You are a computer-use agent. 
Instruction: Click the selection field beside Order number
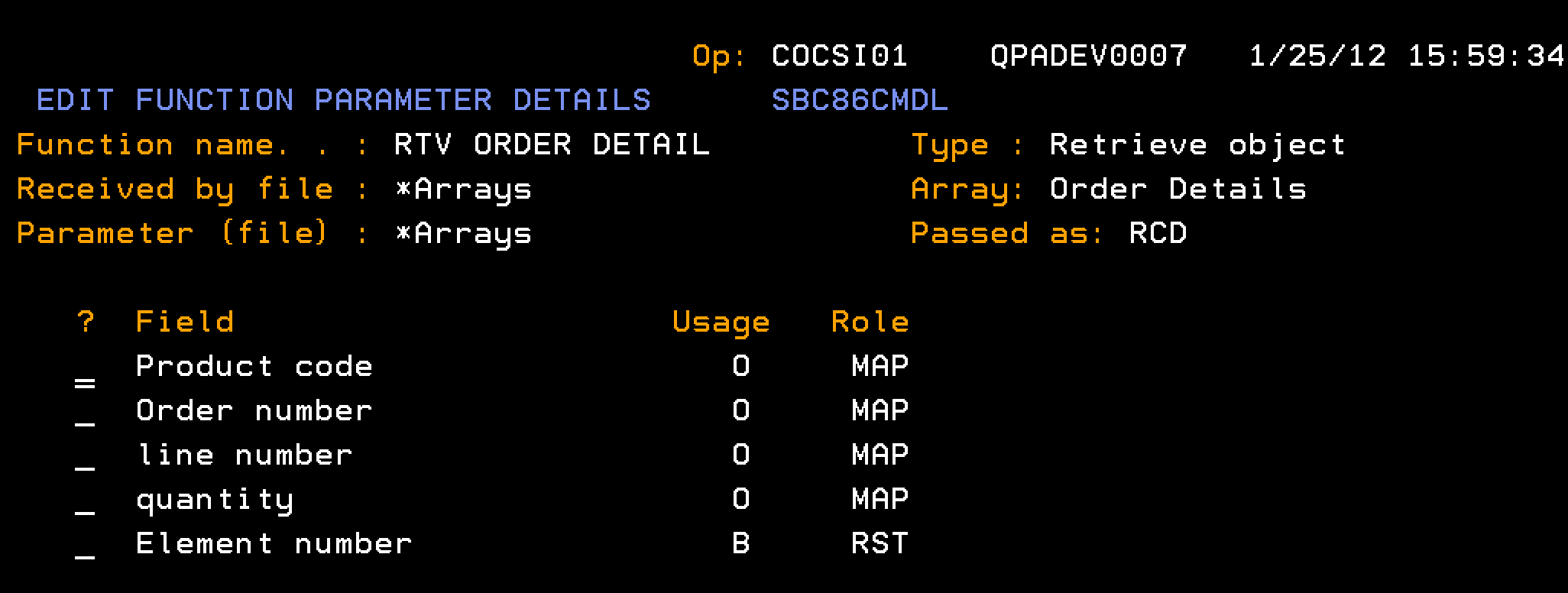click(85, 413)
